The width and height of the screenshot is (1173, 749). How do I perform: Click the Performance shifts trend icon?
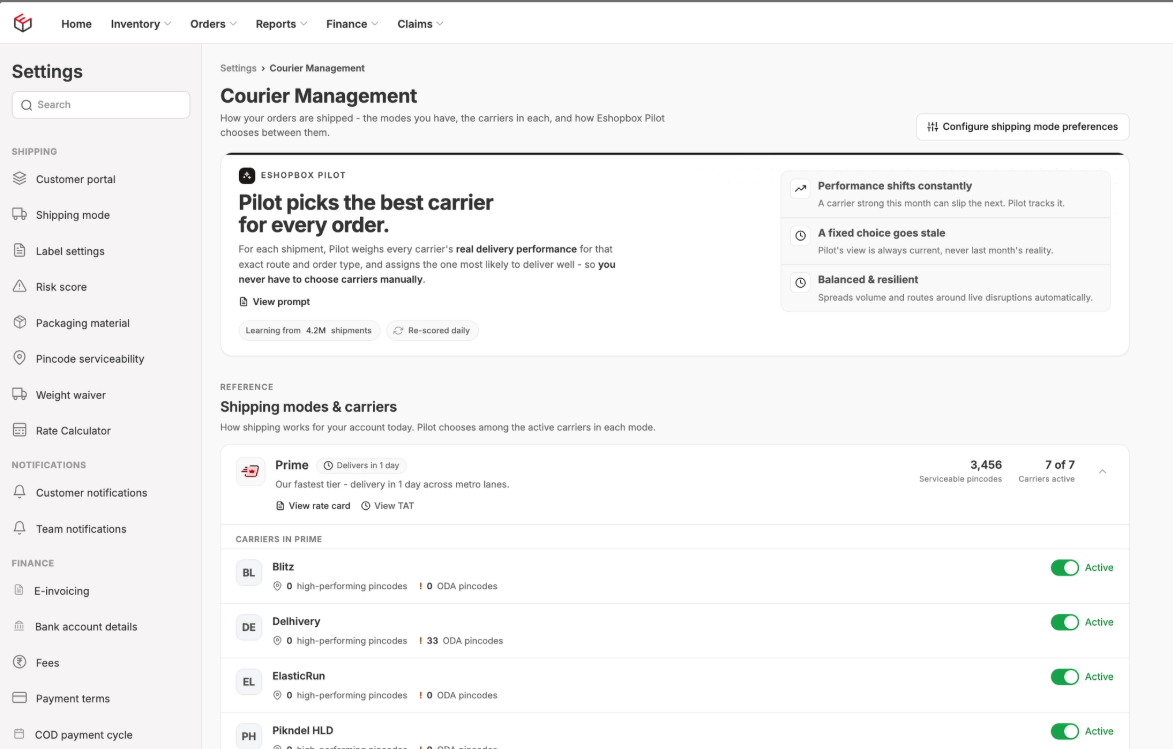(x=800, y=189)
